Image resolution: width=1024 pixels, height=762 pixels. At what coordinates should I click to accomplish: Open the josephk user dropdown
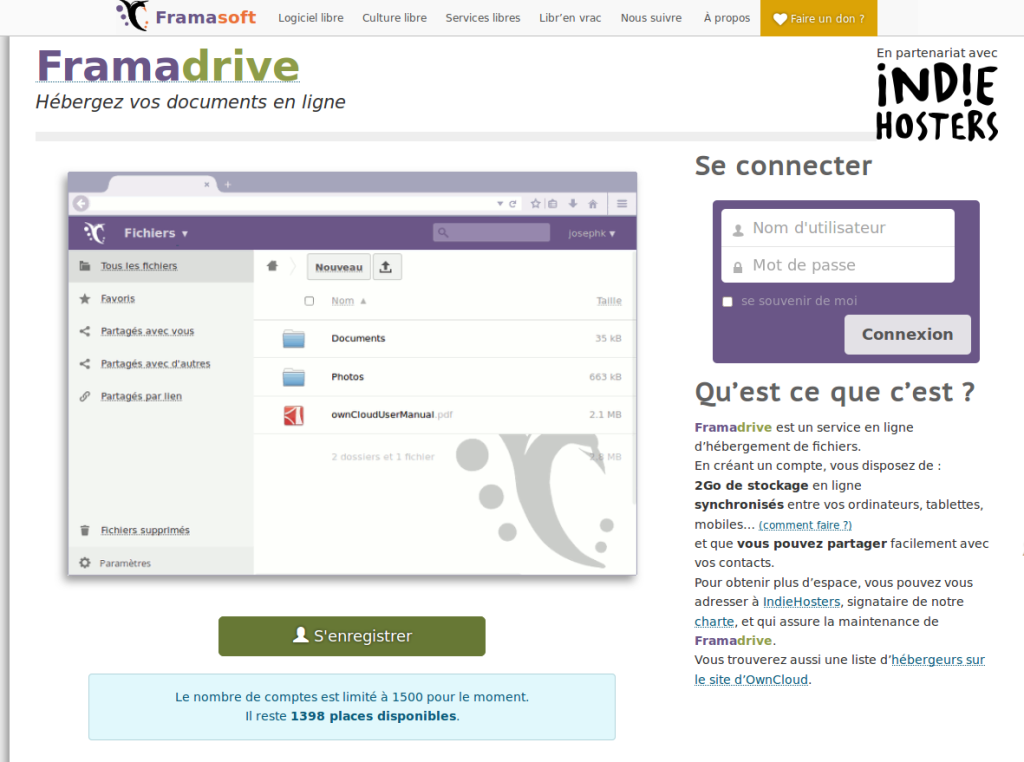point(592,233)
